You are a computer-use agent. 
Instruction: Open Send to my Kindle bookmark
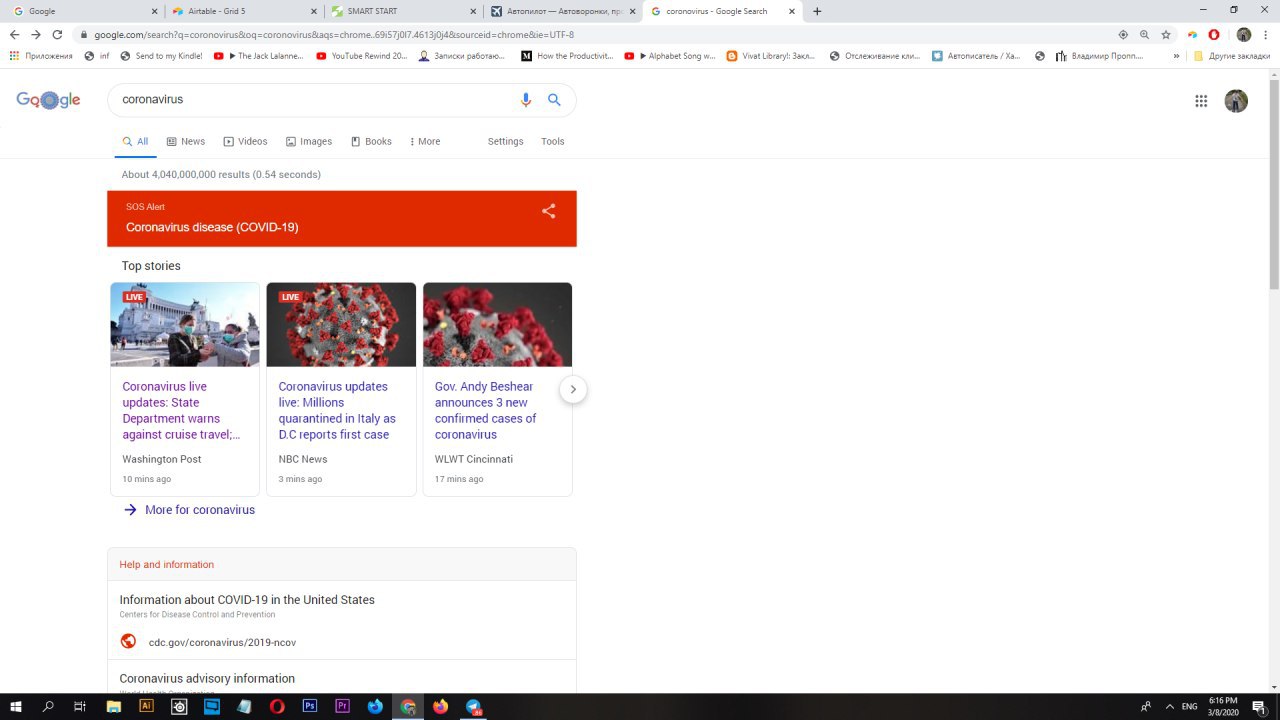[161, 56]
